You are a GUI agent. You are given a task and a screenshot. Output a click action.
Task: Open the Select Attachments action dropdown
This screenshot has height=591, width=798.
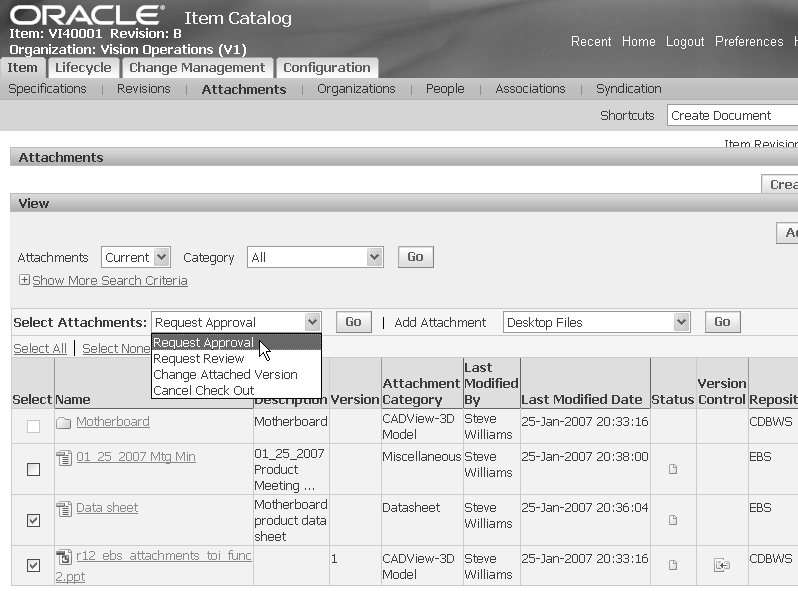(x=236, y=322)
